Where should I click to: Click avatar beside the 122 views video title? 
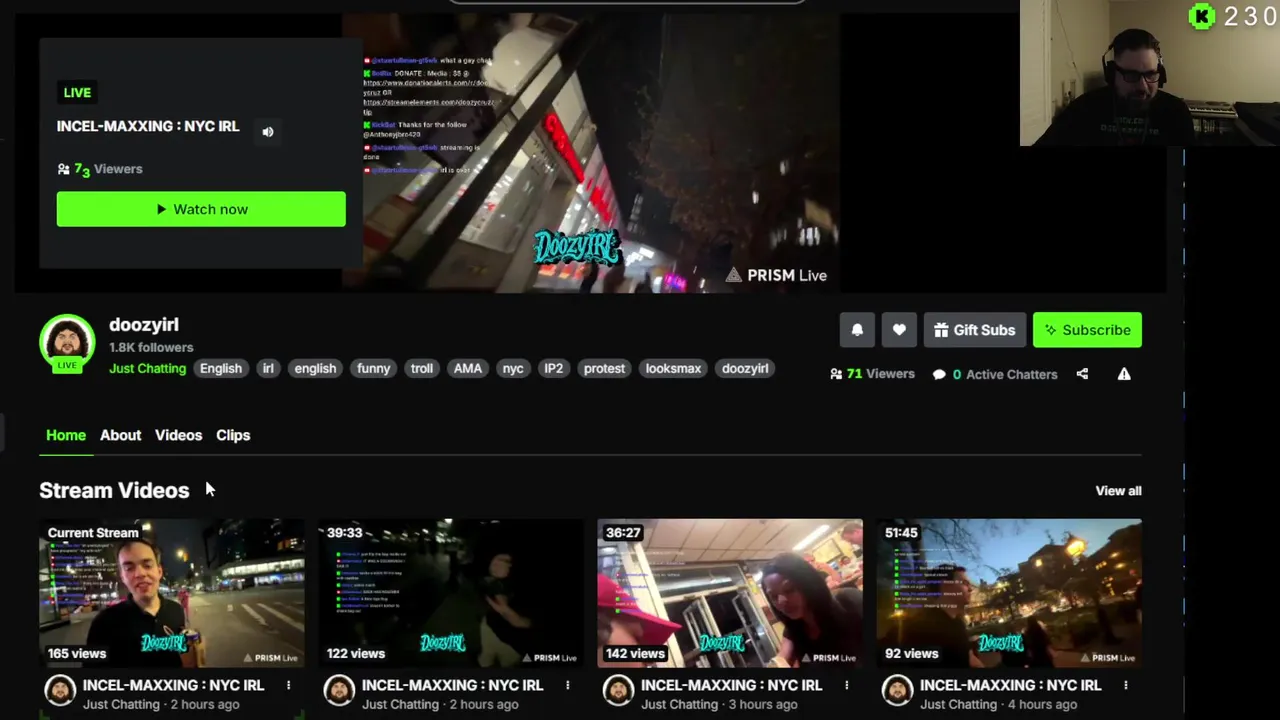pyautogui.click(x=339, y=691)
